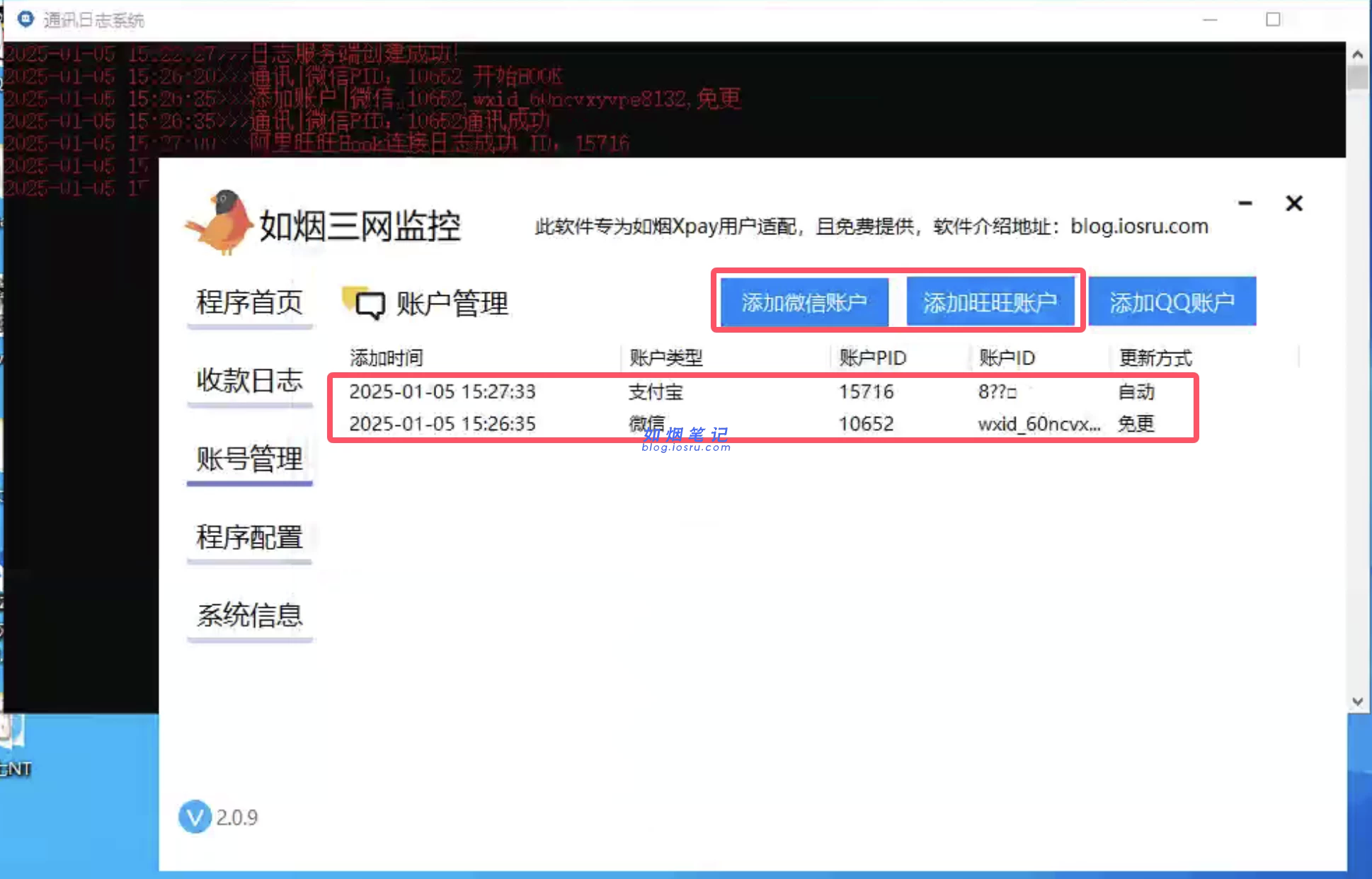
Task: Click the red bird logo icon
Action: pyautogui.click(x=219, y=222)
